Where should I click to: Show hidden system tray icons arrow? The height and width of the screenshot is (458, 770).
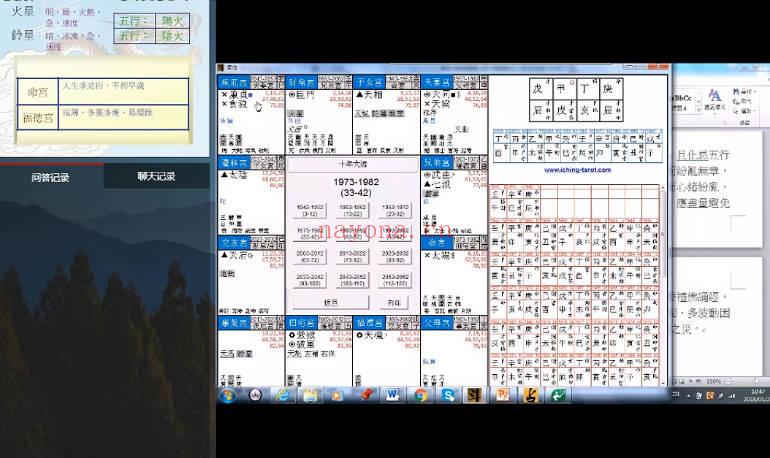coord(688,396)
